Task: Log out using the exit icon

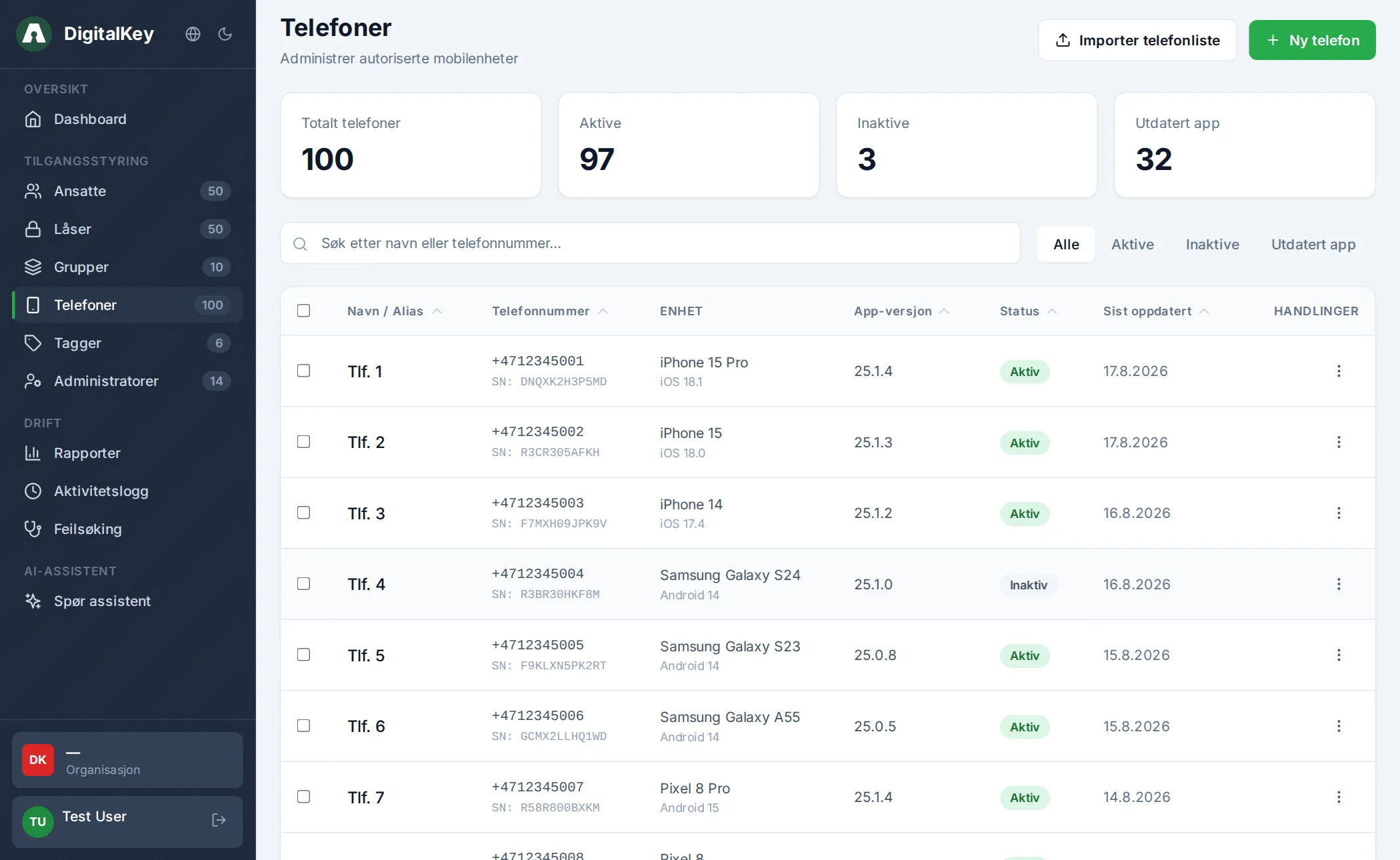Action: coord(219,820)
